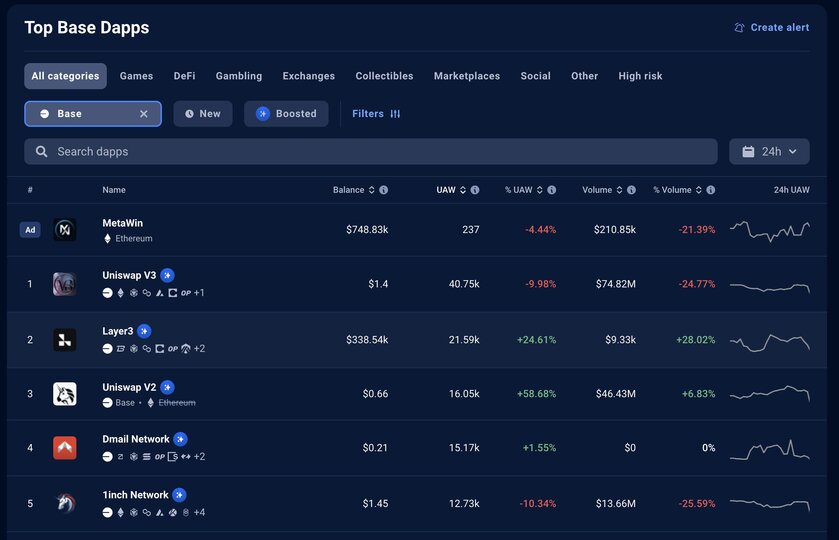839x540 pixels.
Task: Click the Create alert link
Action: click(x=771, y=27)
